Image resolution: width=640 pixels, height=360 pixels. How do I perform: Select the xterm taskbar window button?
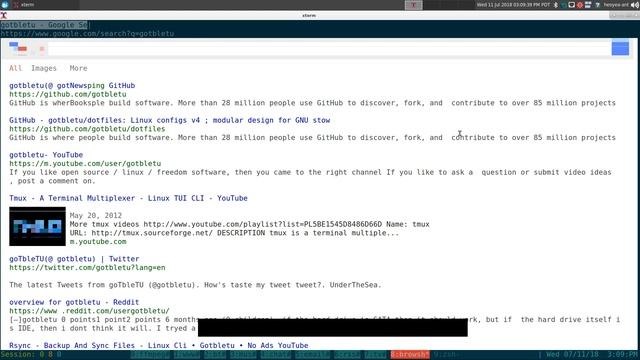(45, 5)
